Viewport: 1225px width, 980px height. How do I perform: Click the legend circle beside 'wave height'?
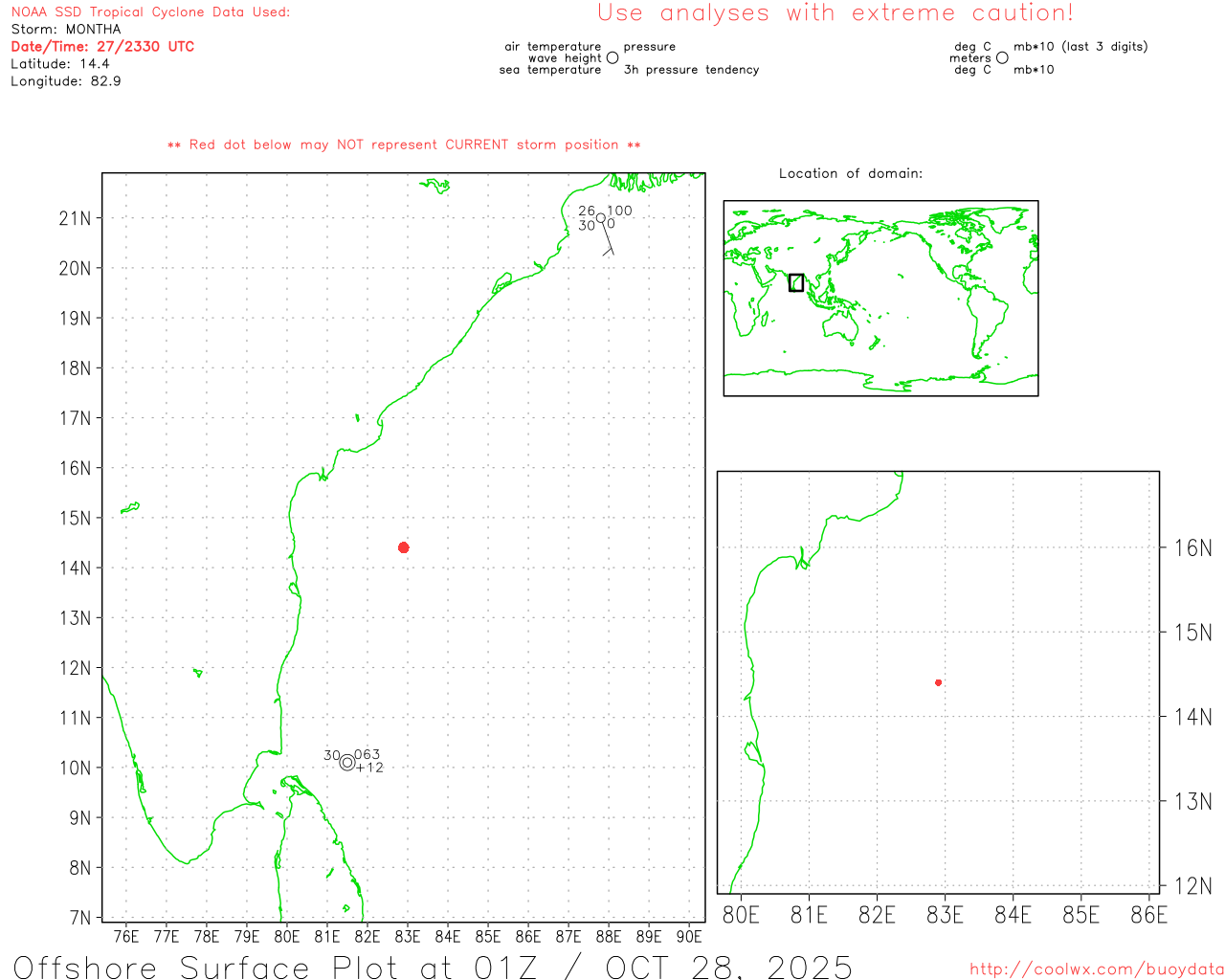612,57
